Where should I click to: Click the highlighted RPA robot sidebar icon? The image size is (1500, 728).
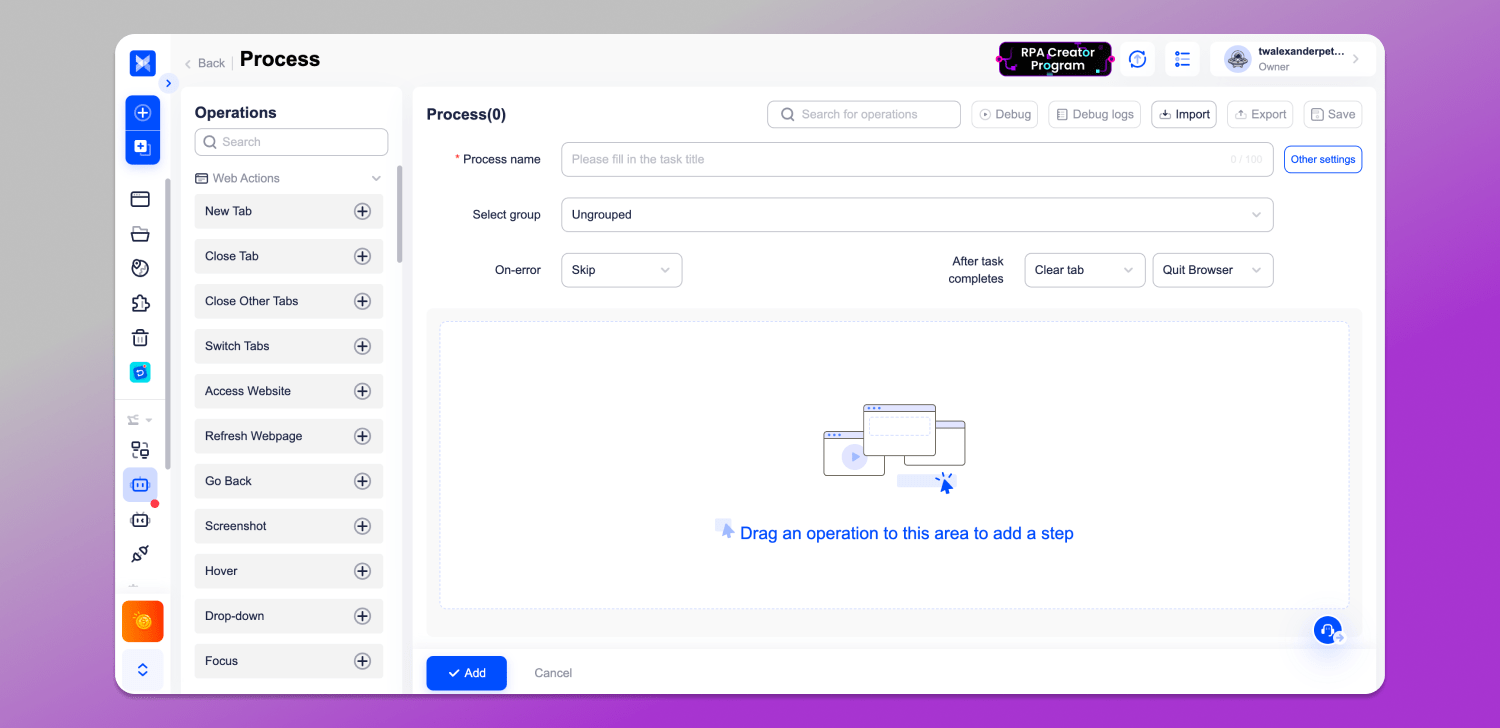click(140, 485)
